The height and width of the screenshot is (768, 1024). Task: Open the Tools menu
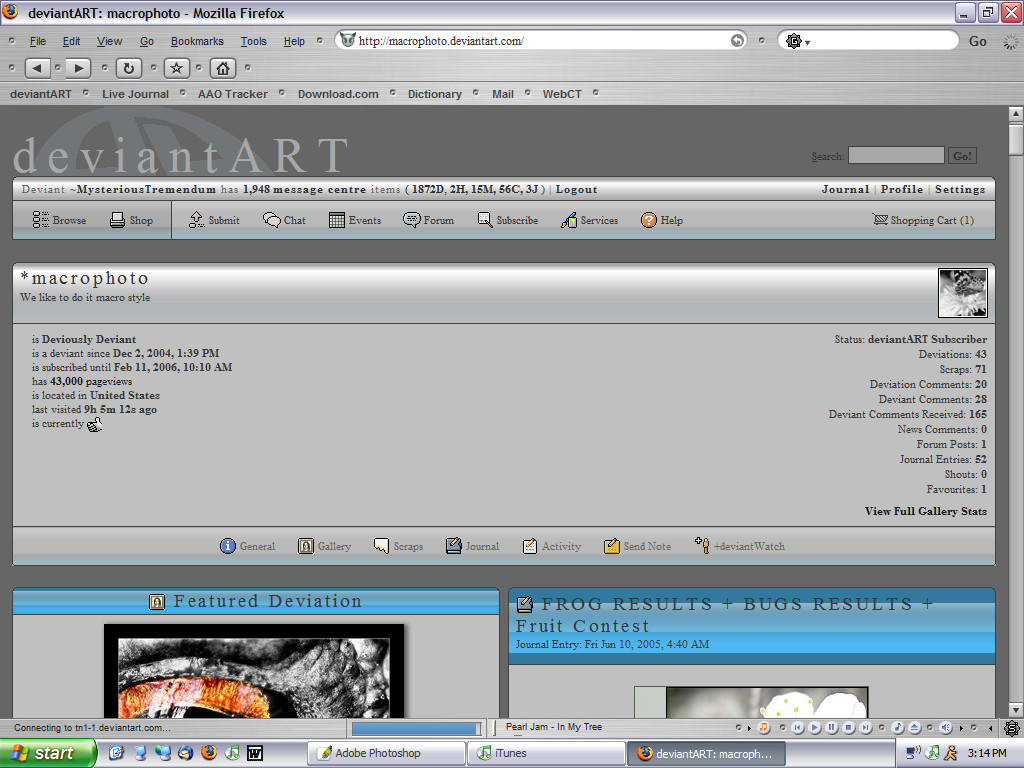click(x=253, y=41)
